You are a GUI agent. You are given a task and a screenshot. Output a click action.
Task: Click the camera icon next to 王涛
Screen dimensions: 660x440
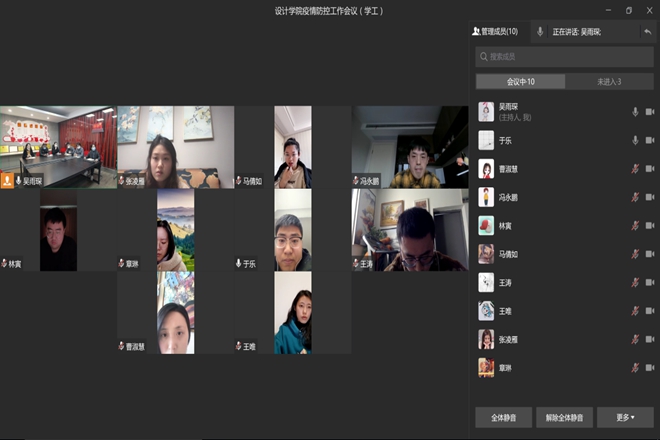(649, 283)
